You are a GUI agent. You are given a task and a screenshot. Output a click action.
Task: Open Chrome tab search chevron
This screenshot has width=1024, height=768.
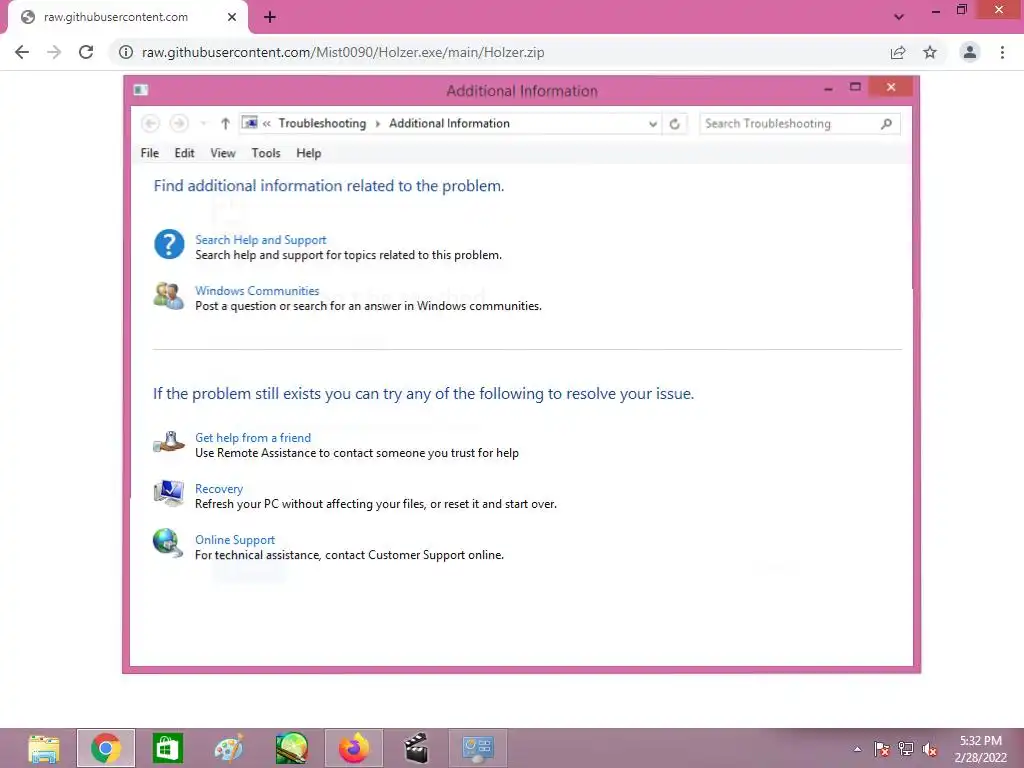click(x=899, y=17)
